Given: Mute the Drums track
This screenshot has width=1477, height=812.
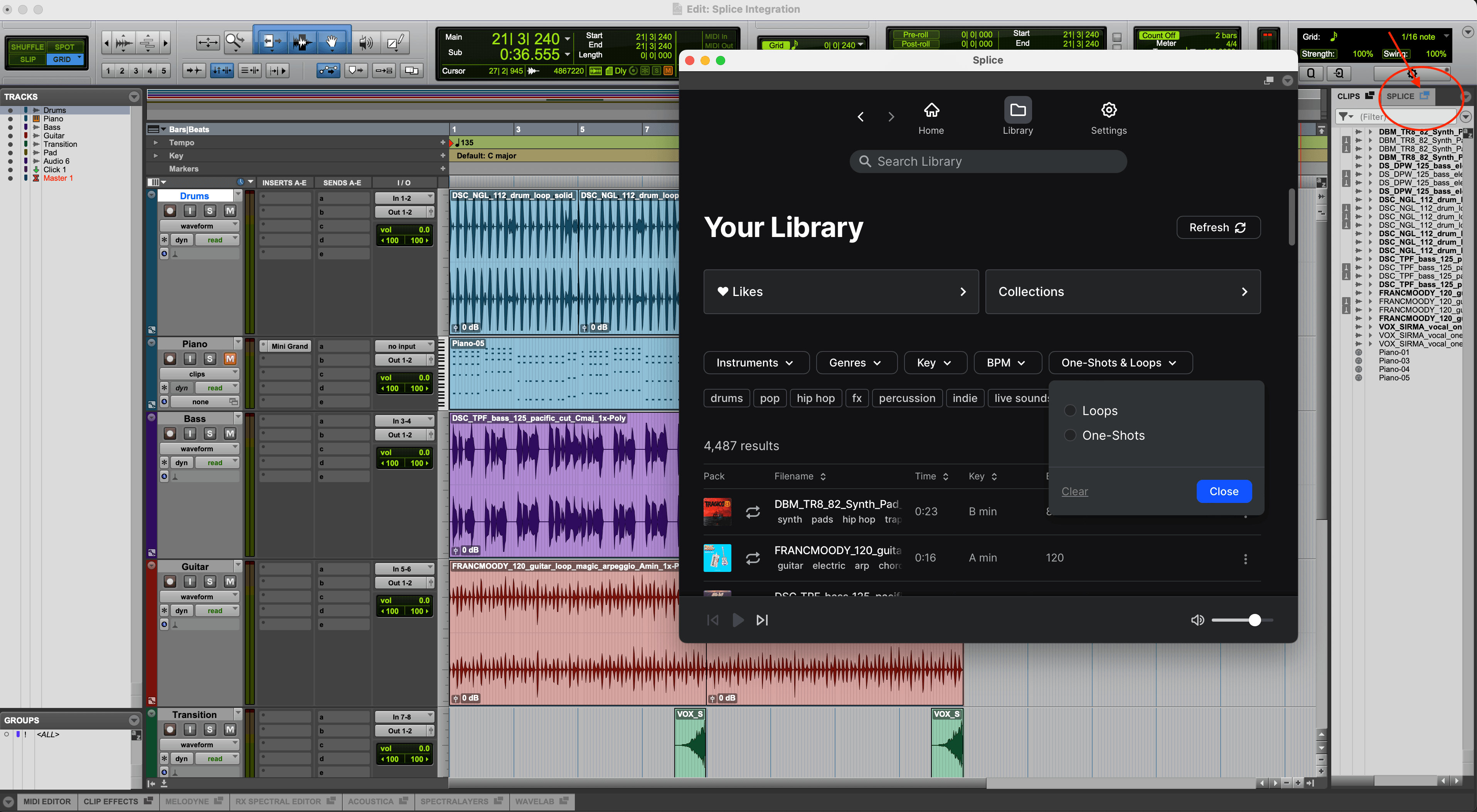Looking at the screenshot, I should coord(229,210).
